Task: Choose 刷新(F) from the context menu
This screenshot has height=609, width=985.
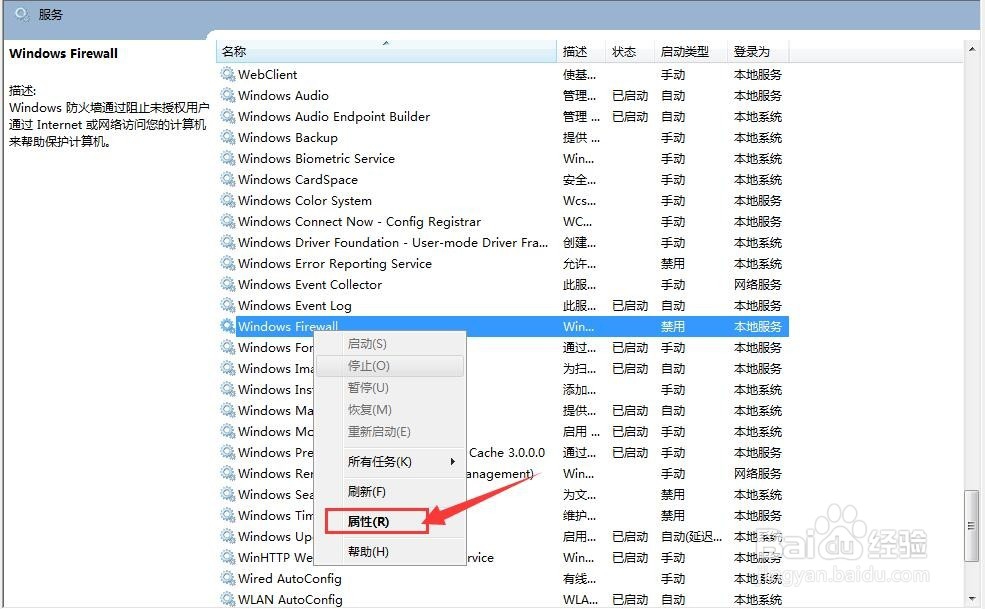Action: (389, 491)
